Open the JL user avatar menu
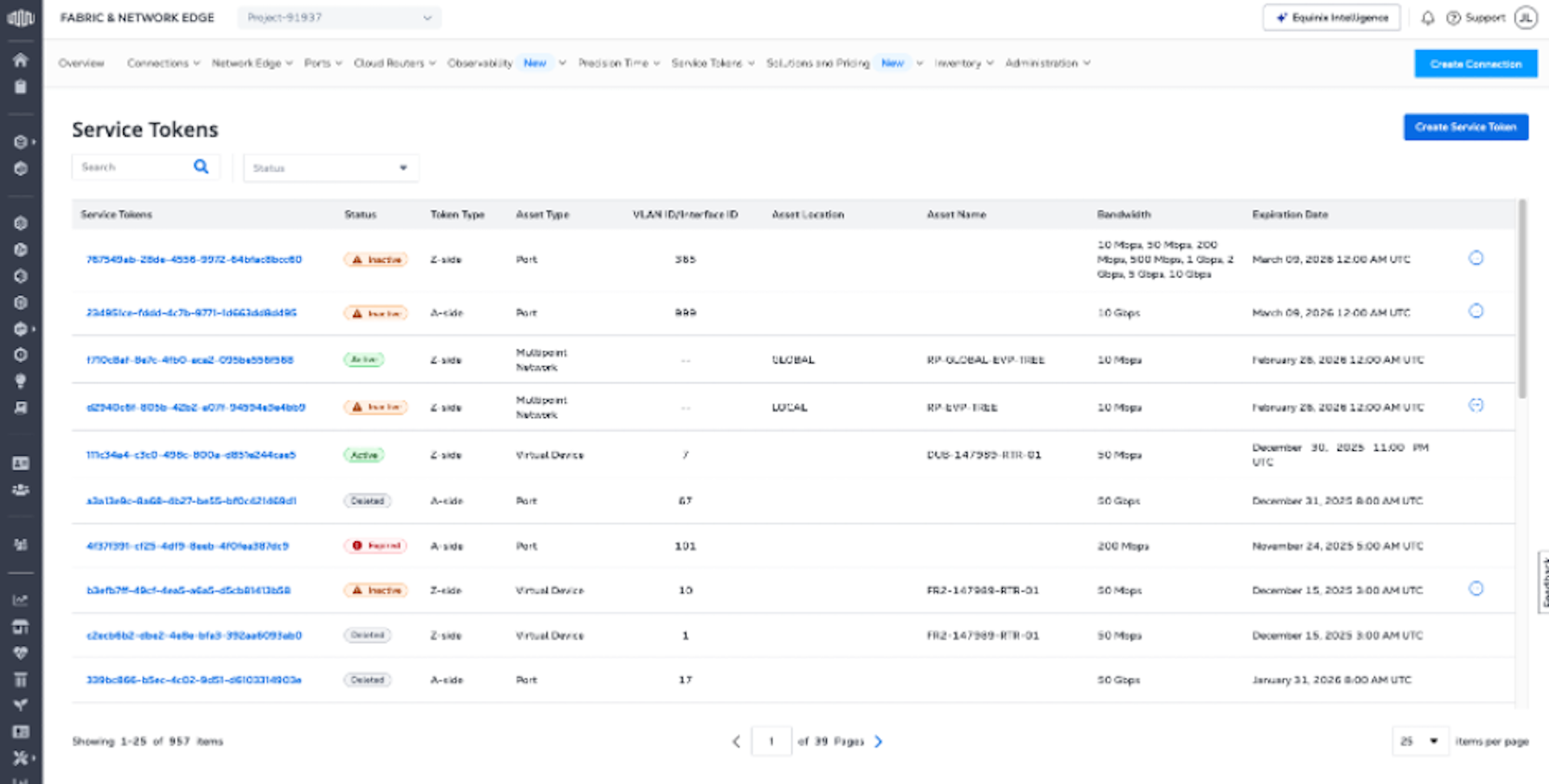 click(1525, 18)
